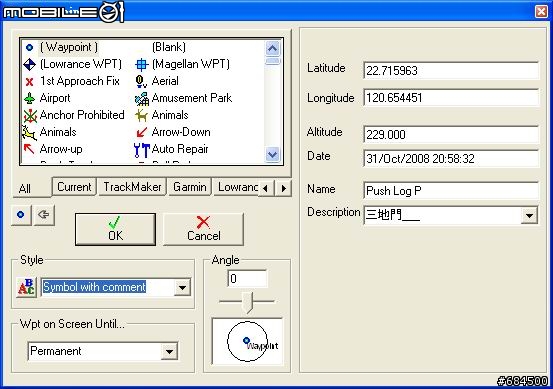Select the Arrow-Down red arrow icon
553x389 pixels.
tap(142, 132)
